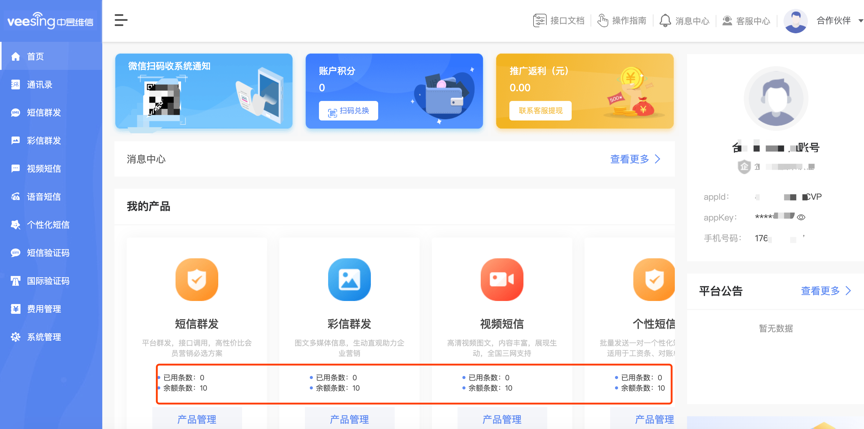
Task: Click 0.00 rebate amount value
Action: [520, 88]
